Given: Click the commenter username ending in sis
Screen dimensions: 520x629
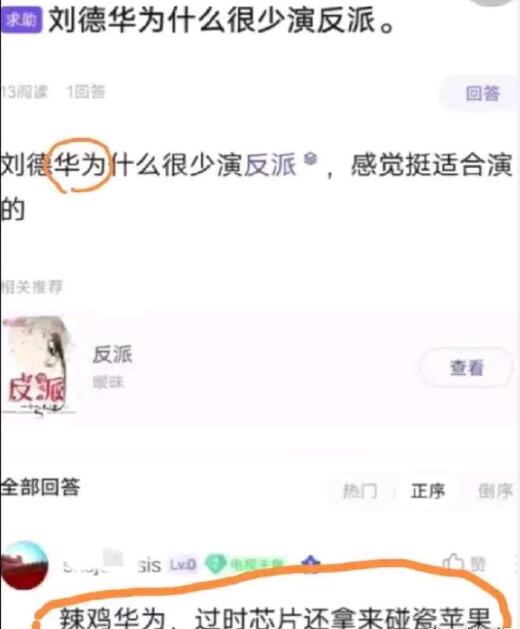Looking at the screenshot, I should [112, 565].
